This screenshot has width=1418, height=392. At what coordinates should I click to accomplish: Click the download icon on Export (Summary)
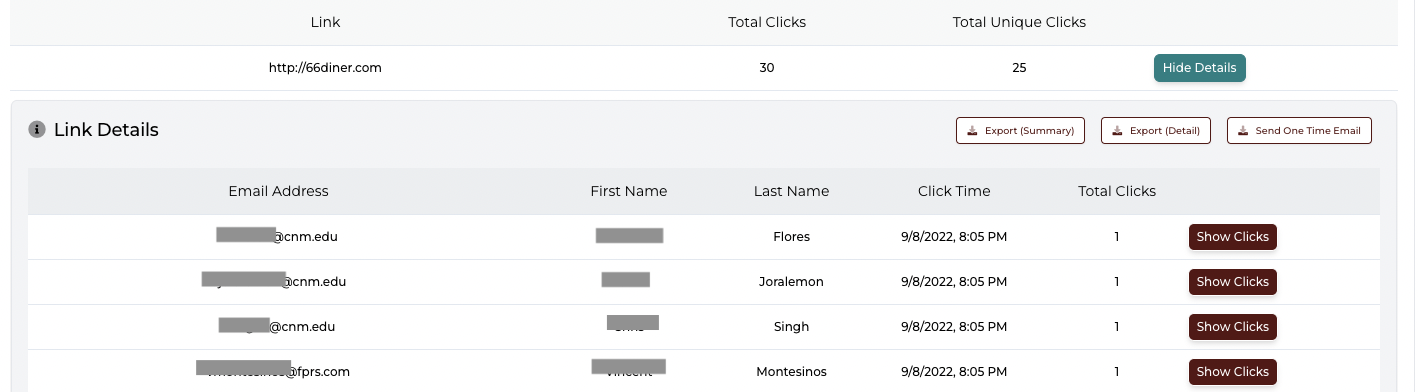[972, 131]
